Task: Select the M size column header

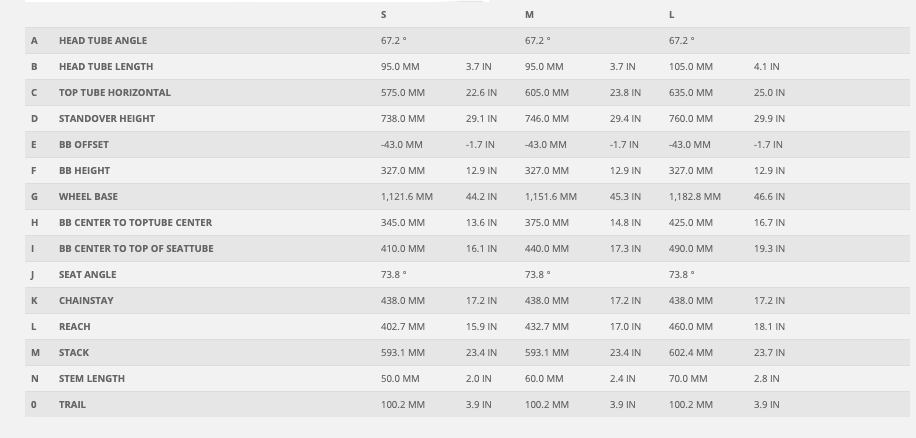Action: [x=529, y=15]
